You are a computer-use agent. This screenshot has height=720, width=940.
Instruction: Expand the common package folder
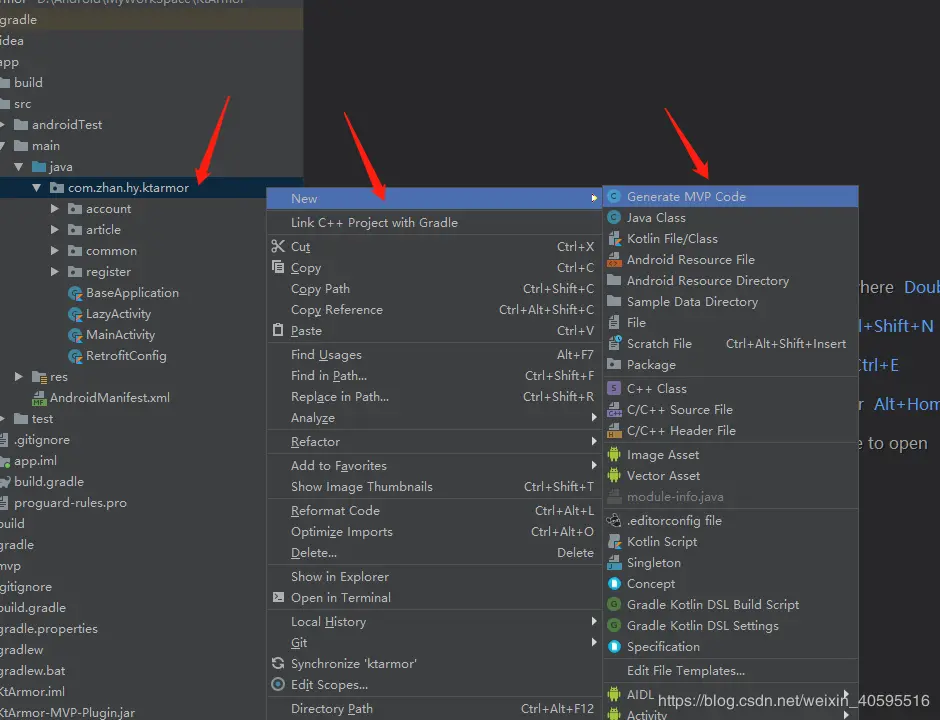[x=55, y=251]
